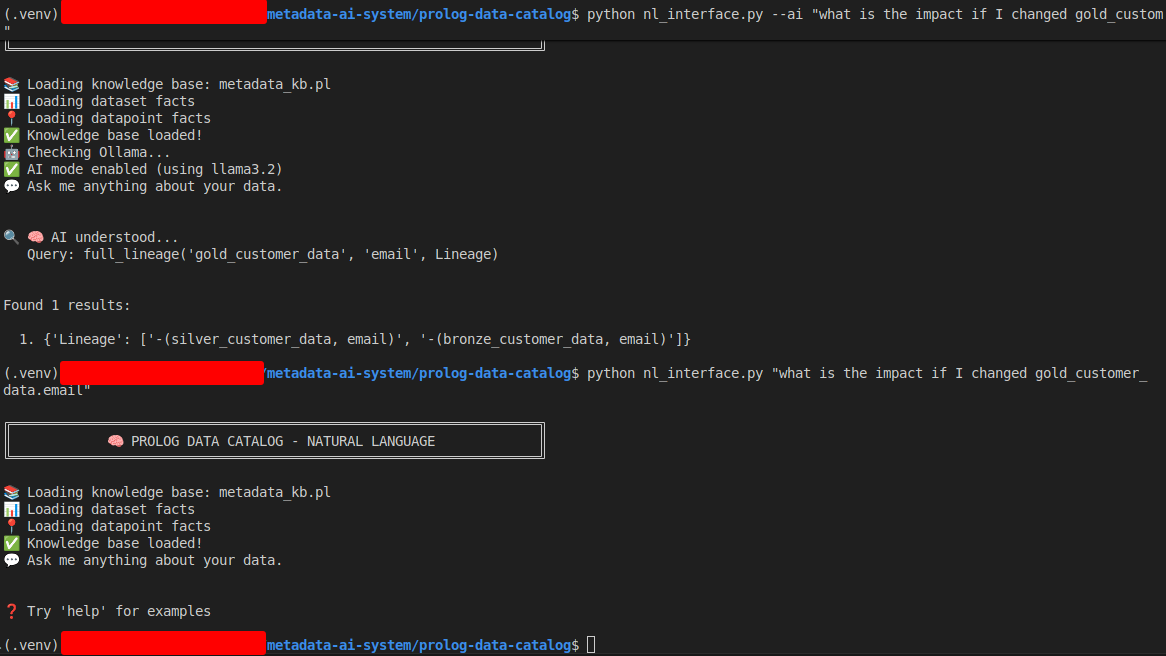
Task: Click the red question mark near "Try 'help'"
Action: (11, 611)
